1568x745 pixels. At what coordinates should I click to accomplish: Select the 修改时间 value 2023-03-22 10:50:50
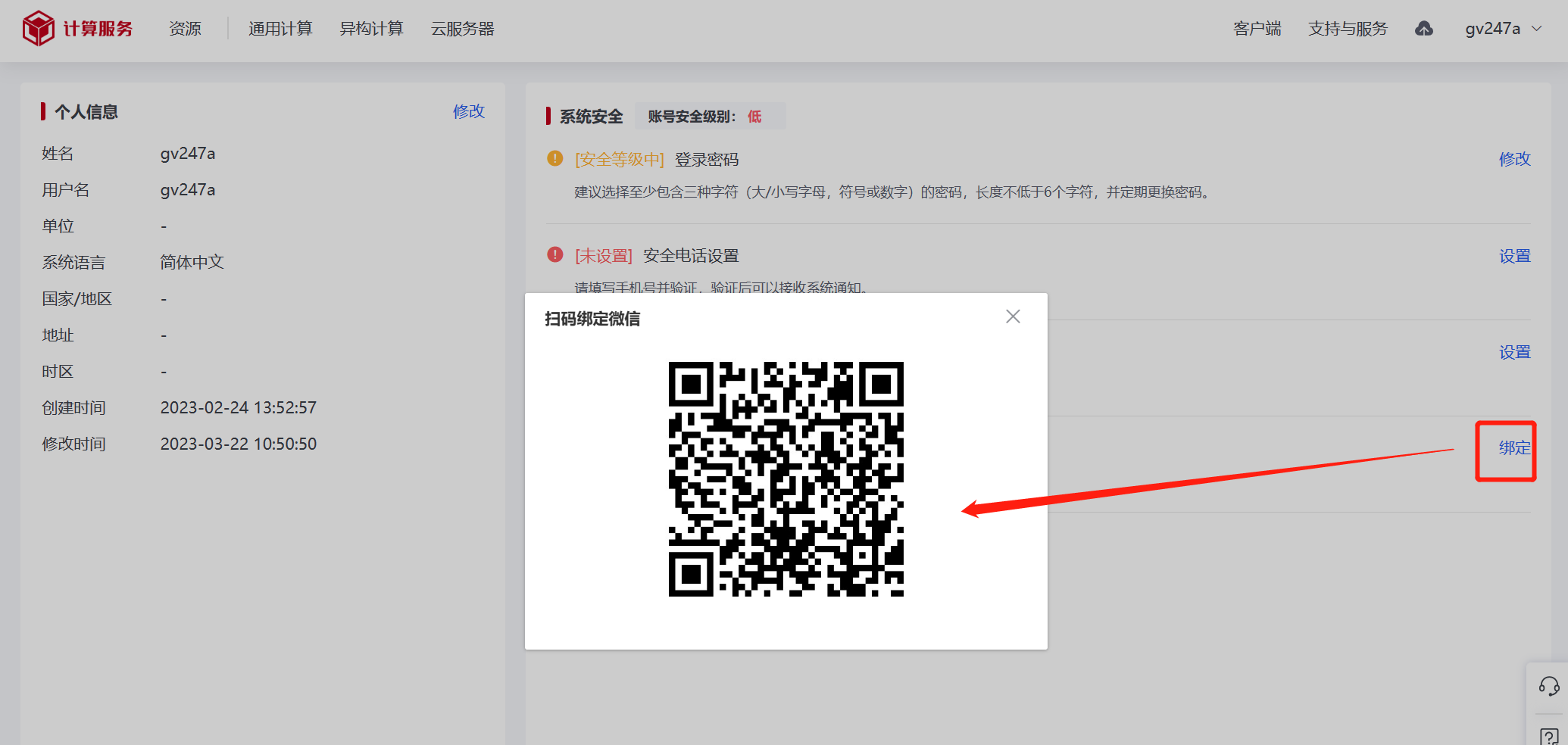(239, 444)
